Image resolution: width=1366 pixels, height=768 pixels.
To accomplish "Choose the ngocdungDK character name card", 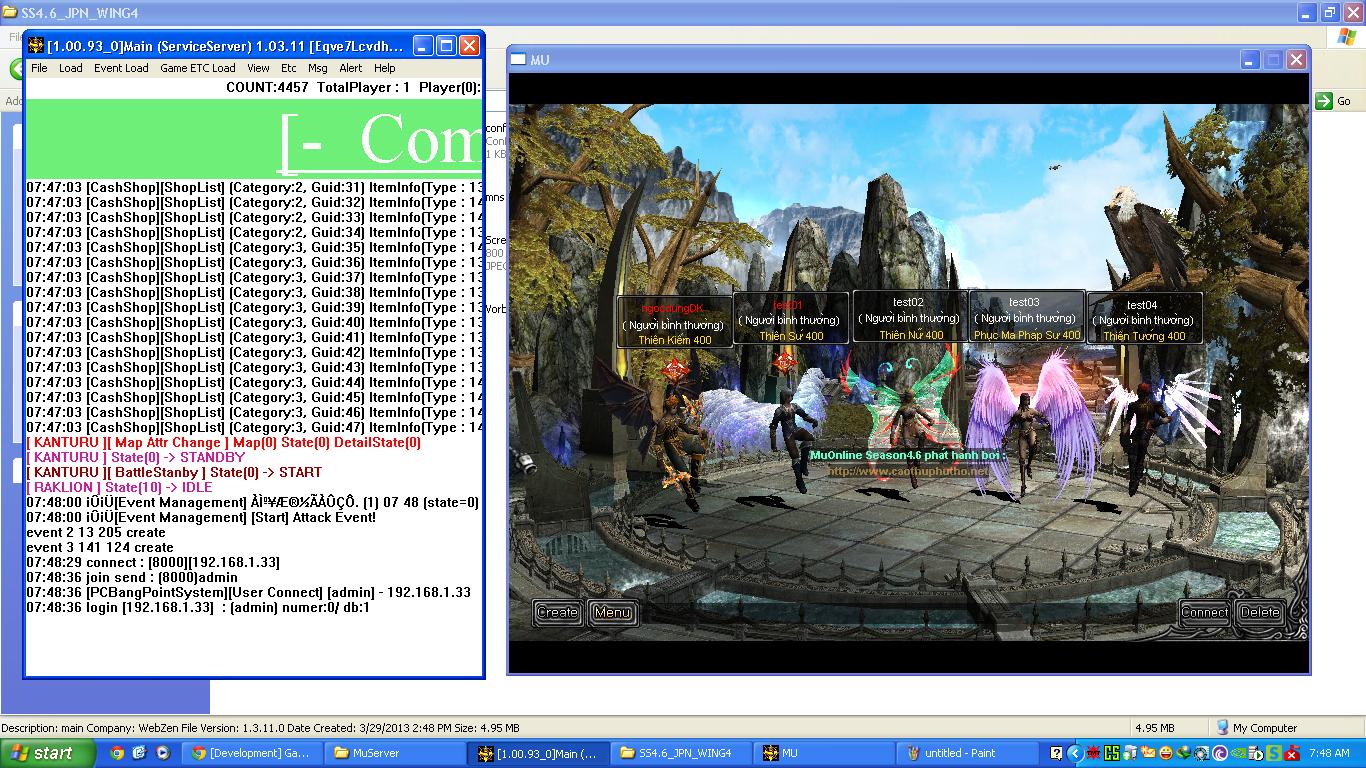I will (x=674, y=323).
